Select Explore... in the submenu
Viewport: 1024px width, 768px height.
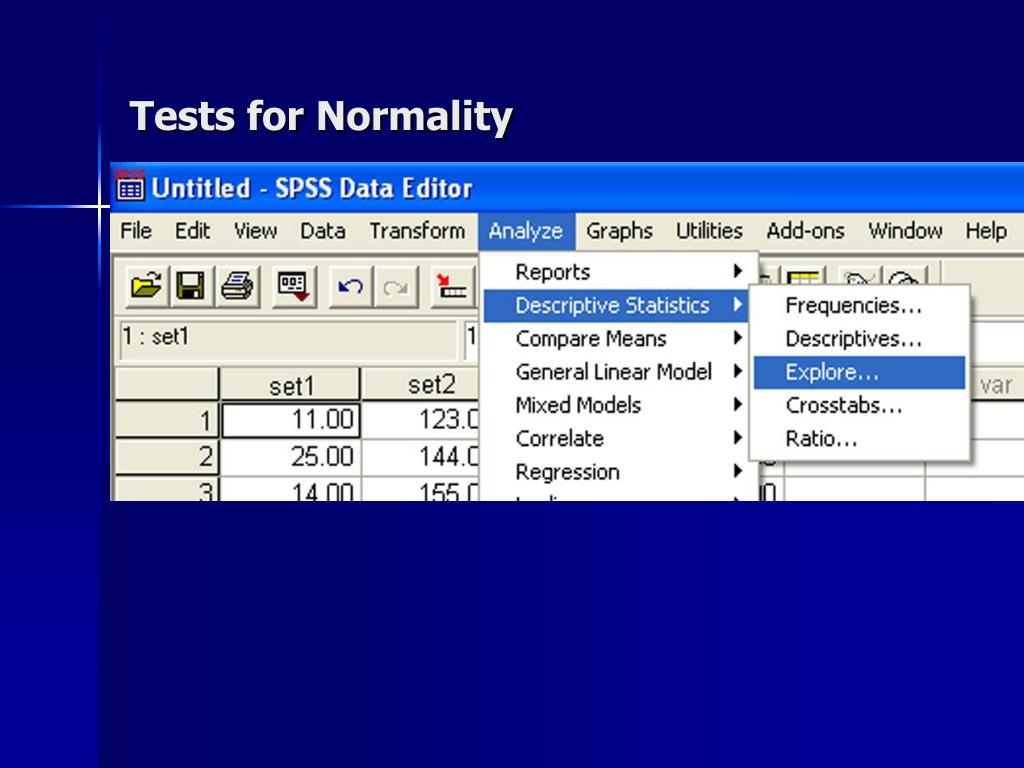pos(859,372)
